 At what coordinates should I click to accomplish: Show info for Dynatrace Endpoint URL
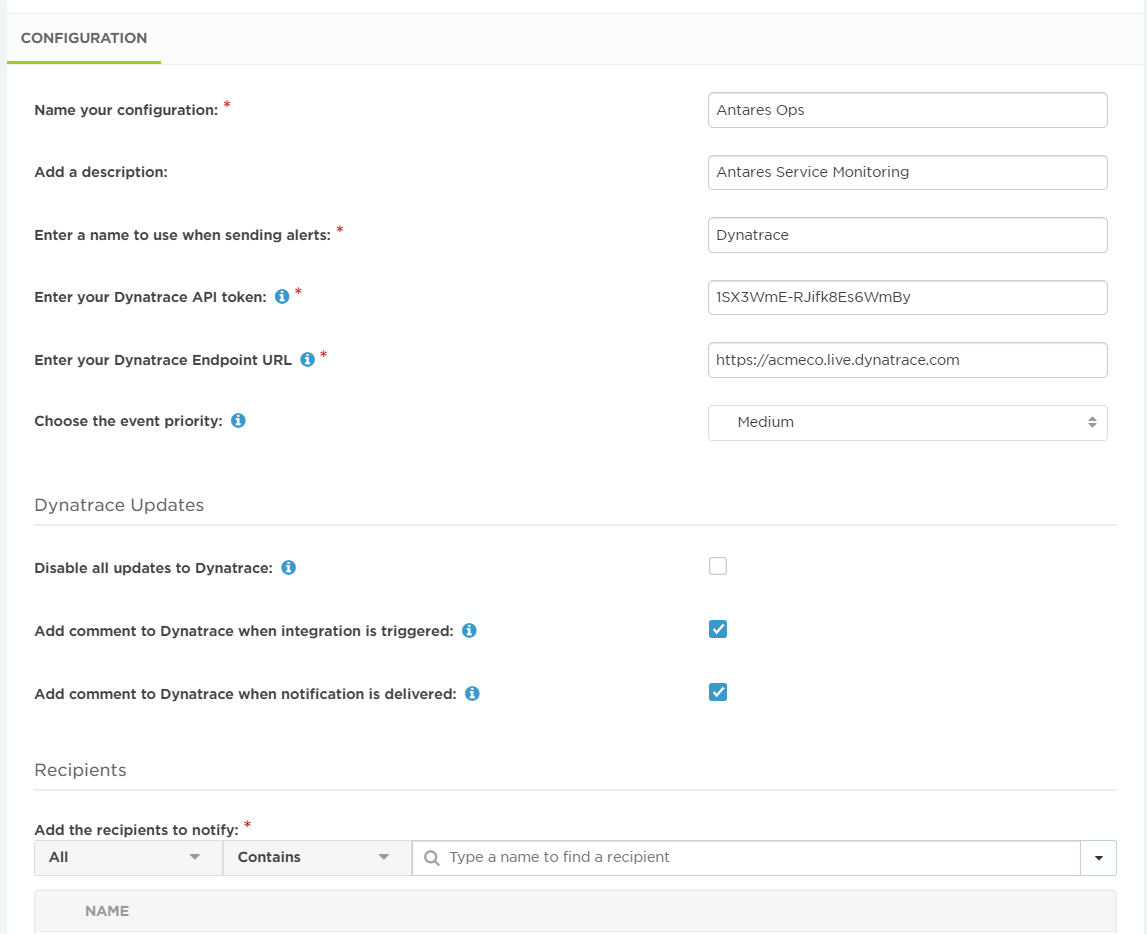307,359
